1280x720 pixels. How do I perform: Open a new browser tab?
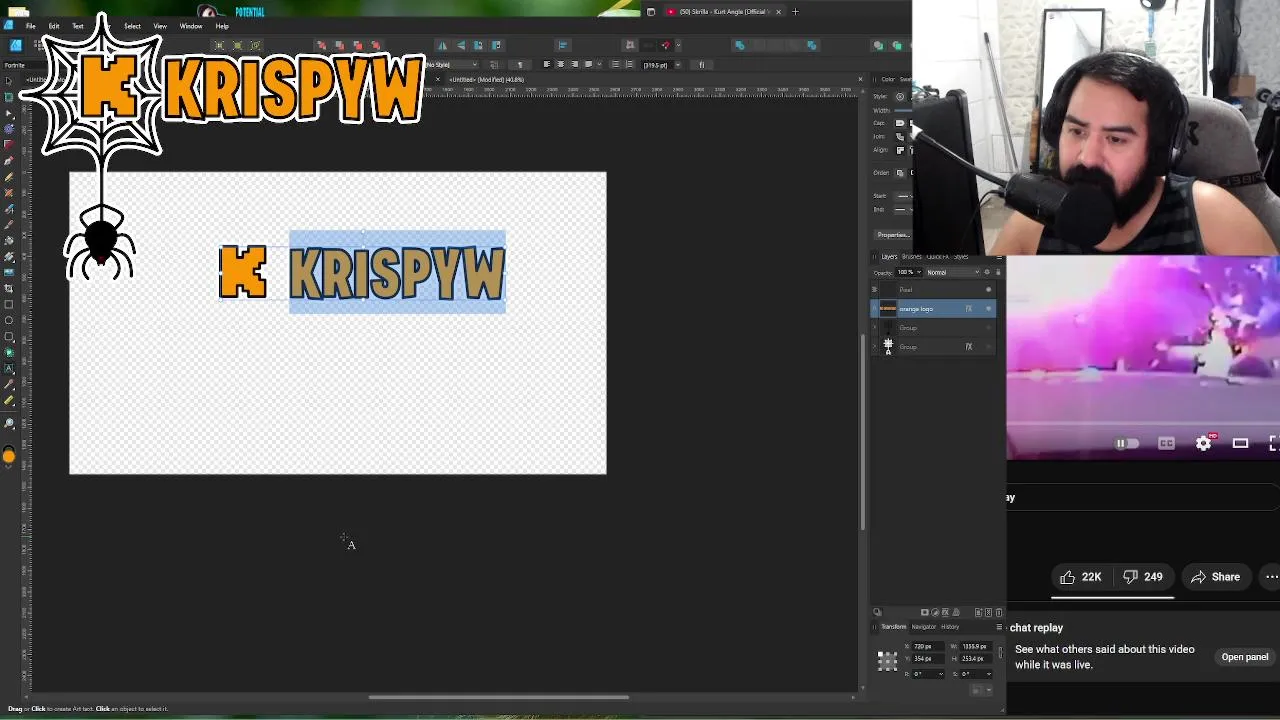795,12
